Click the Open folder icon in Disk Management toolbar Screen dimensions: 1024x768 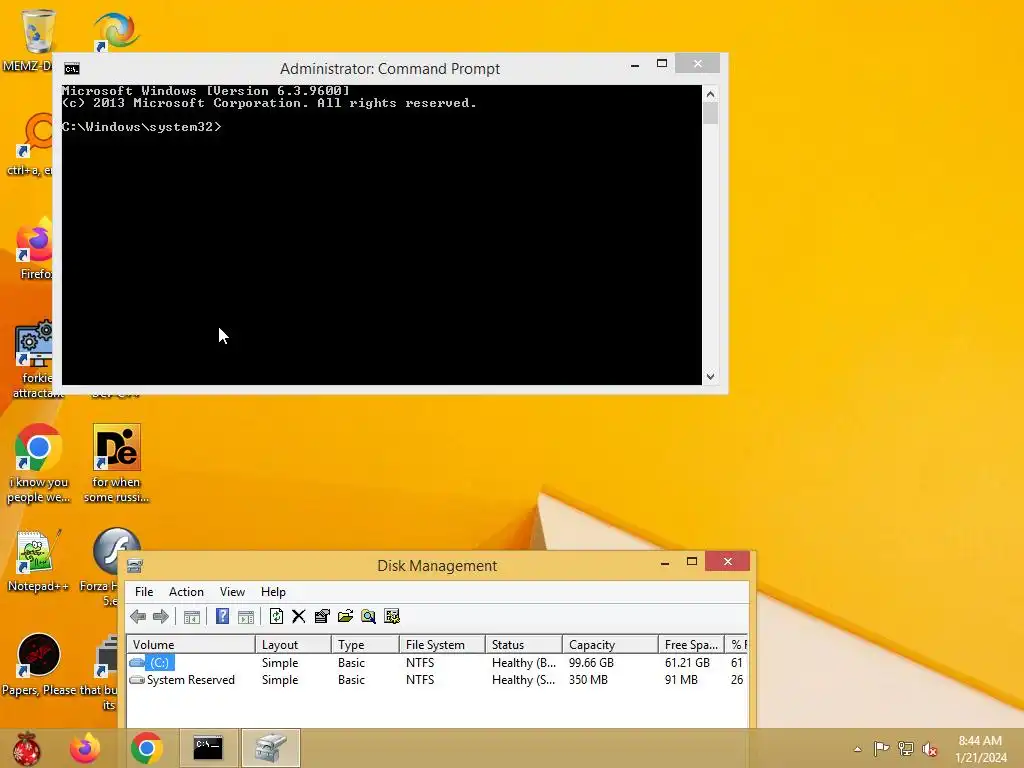pos(345,616)
